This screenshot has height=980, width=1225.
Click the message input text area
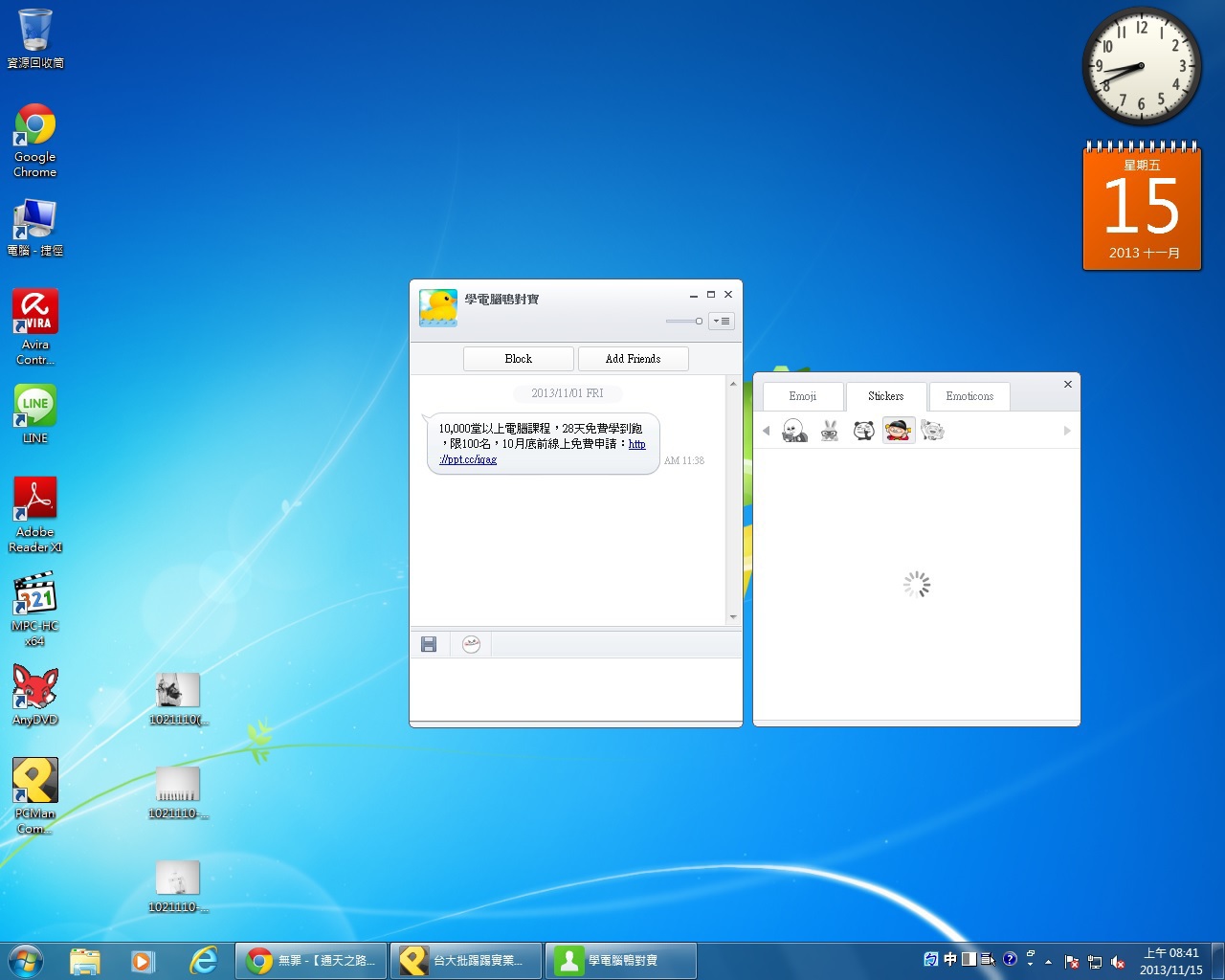pyautogui.click(x=576, y=689)
